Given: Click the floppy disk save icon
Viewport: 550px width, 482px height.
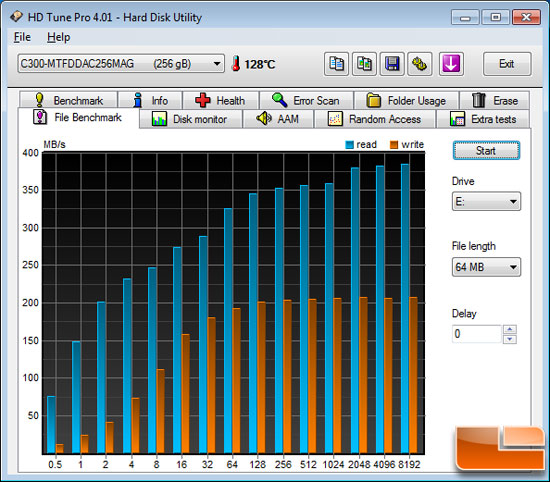Looking at the screenshot, I should 392,64.
